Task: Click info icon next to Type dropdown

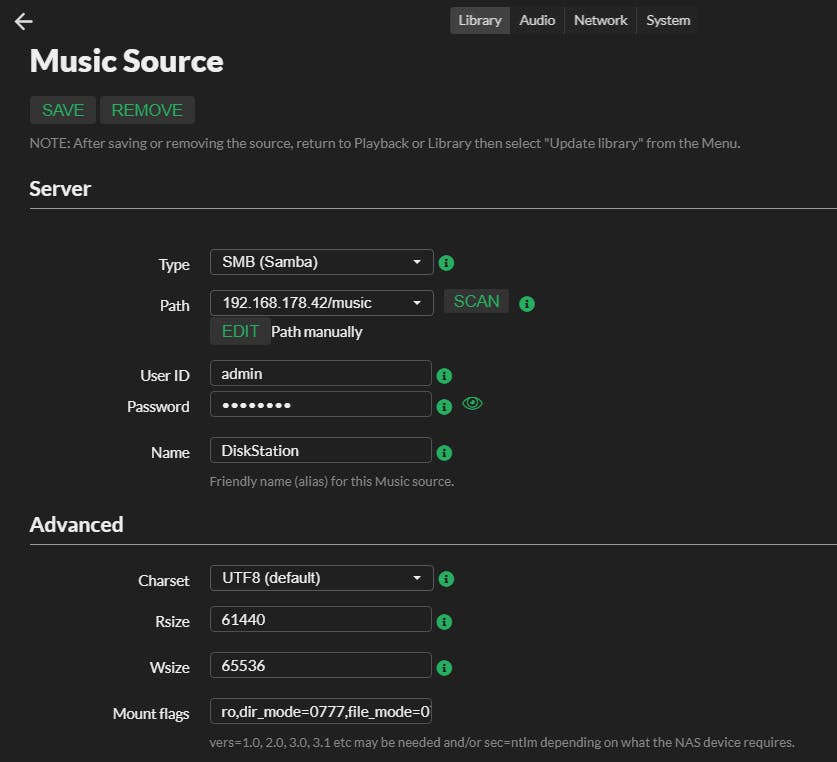Action: pos(447,263)
